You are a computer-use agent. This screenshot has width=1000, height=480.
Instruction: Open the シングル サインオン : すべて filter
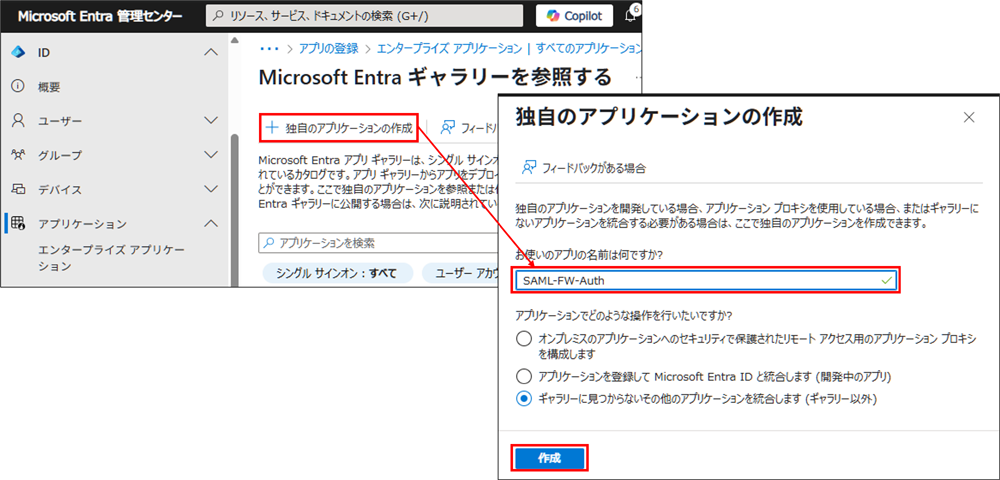[x=337, y=273]
